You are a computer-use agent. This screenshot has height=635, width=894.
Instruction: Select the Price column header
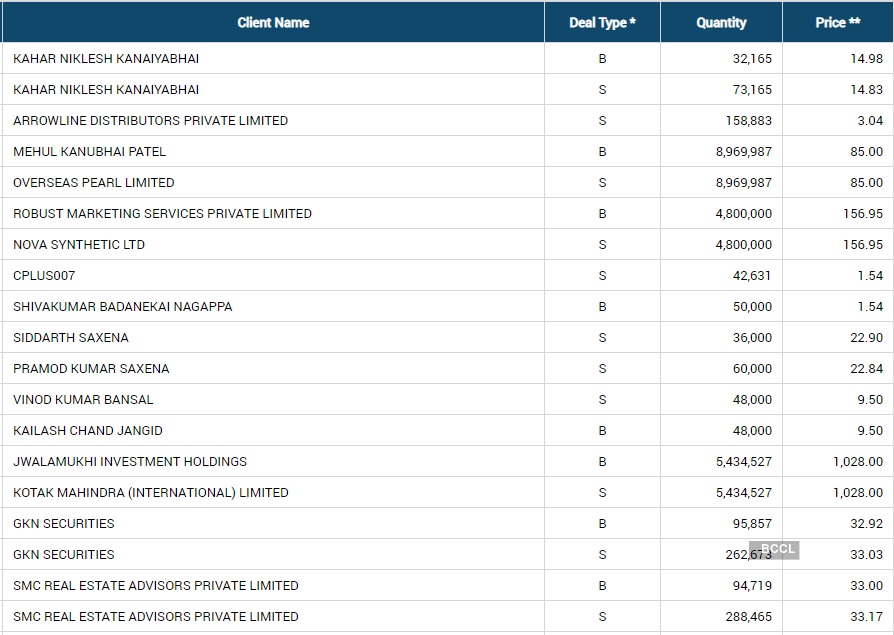tap(837, 22)
